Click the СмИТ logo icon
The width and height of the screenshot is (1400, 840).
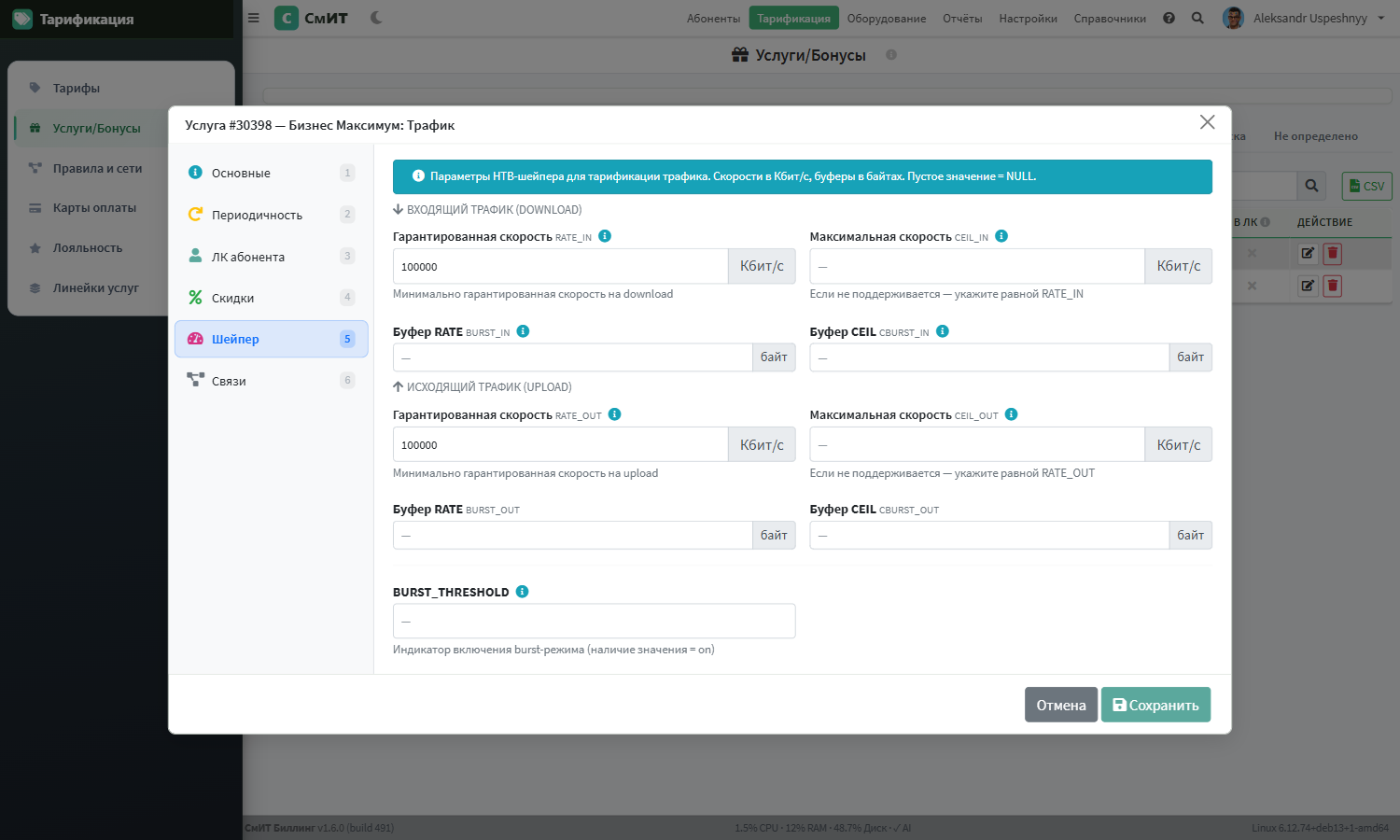(287, 18)
